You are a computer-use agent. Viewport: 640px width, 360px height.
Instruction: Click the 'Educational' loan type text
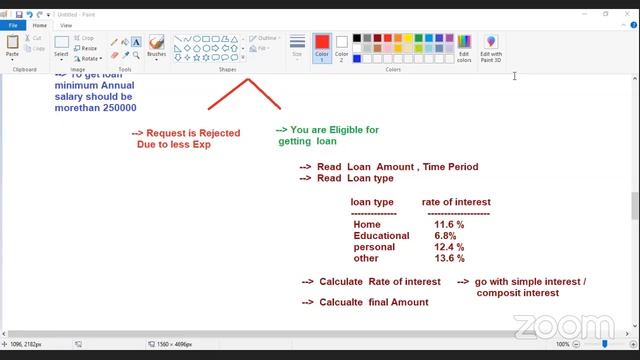pos(381,236)
